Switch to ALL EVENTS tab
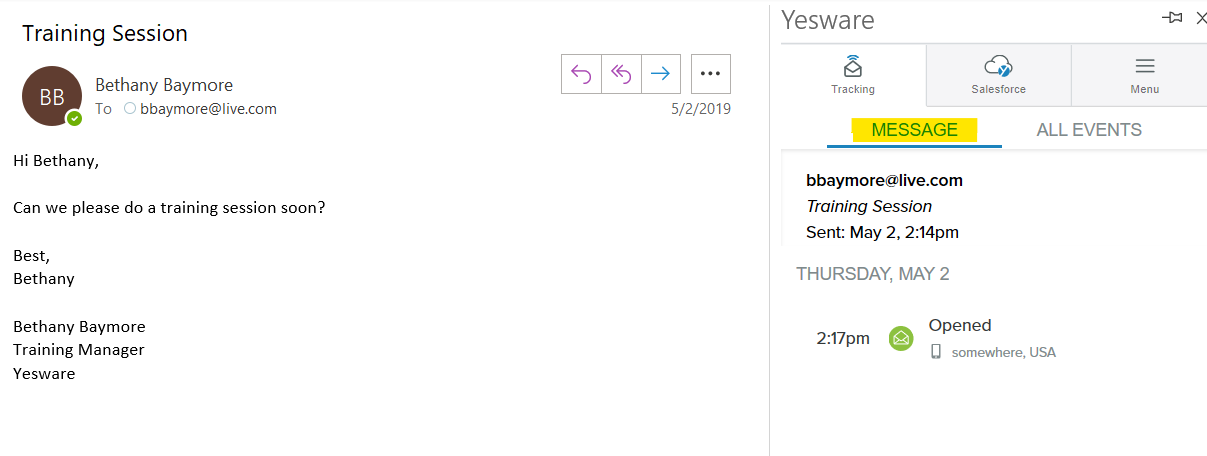The height and width of the screenshot is (456, 1207). point(1089,130)
